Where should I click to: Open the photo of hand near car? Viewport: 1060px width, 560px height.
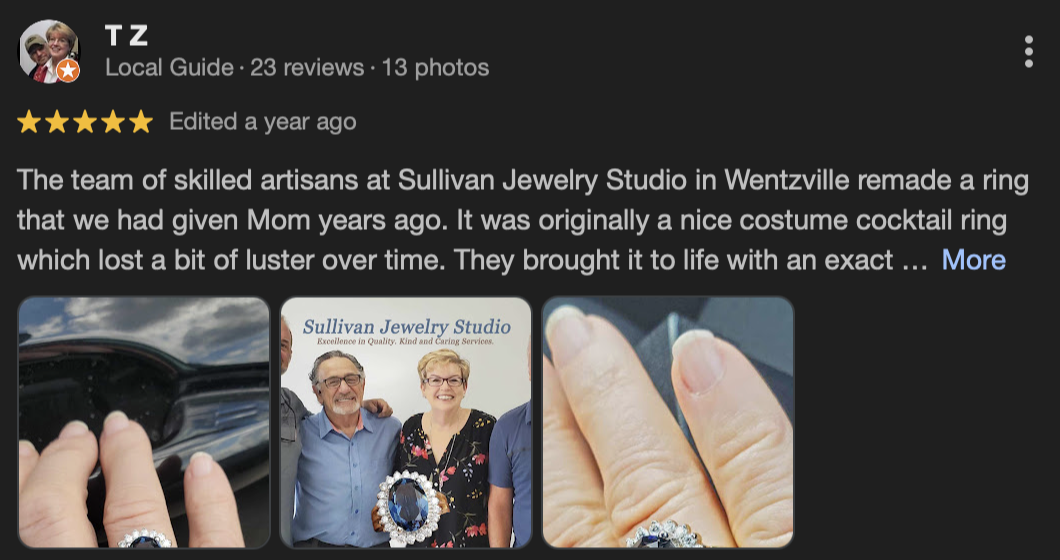[x=144, y=422]
